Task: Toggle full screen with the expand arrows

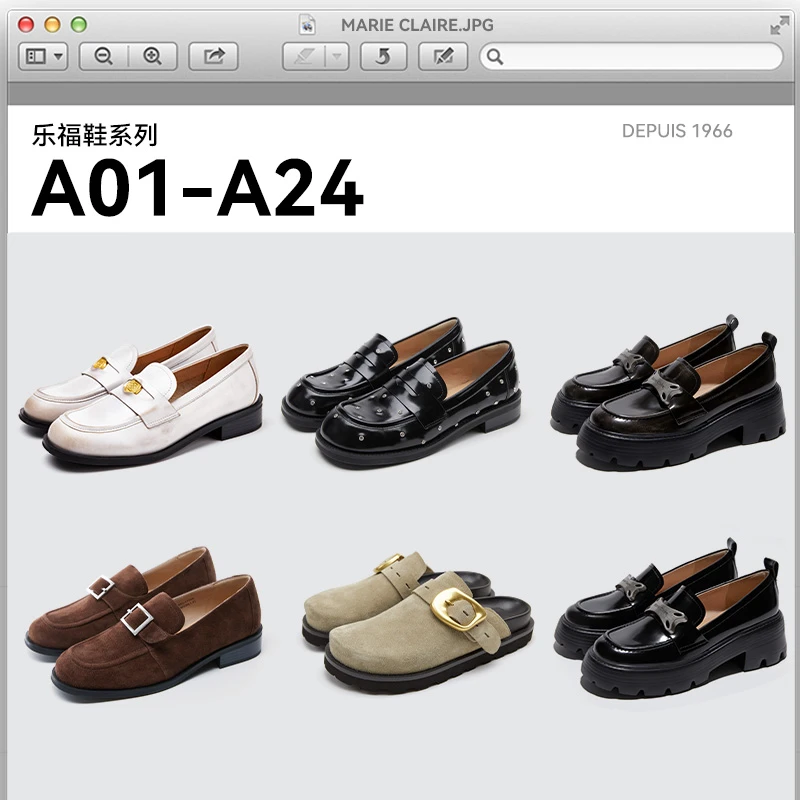Action: (779, 26)
